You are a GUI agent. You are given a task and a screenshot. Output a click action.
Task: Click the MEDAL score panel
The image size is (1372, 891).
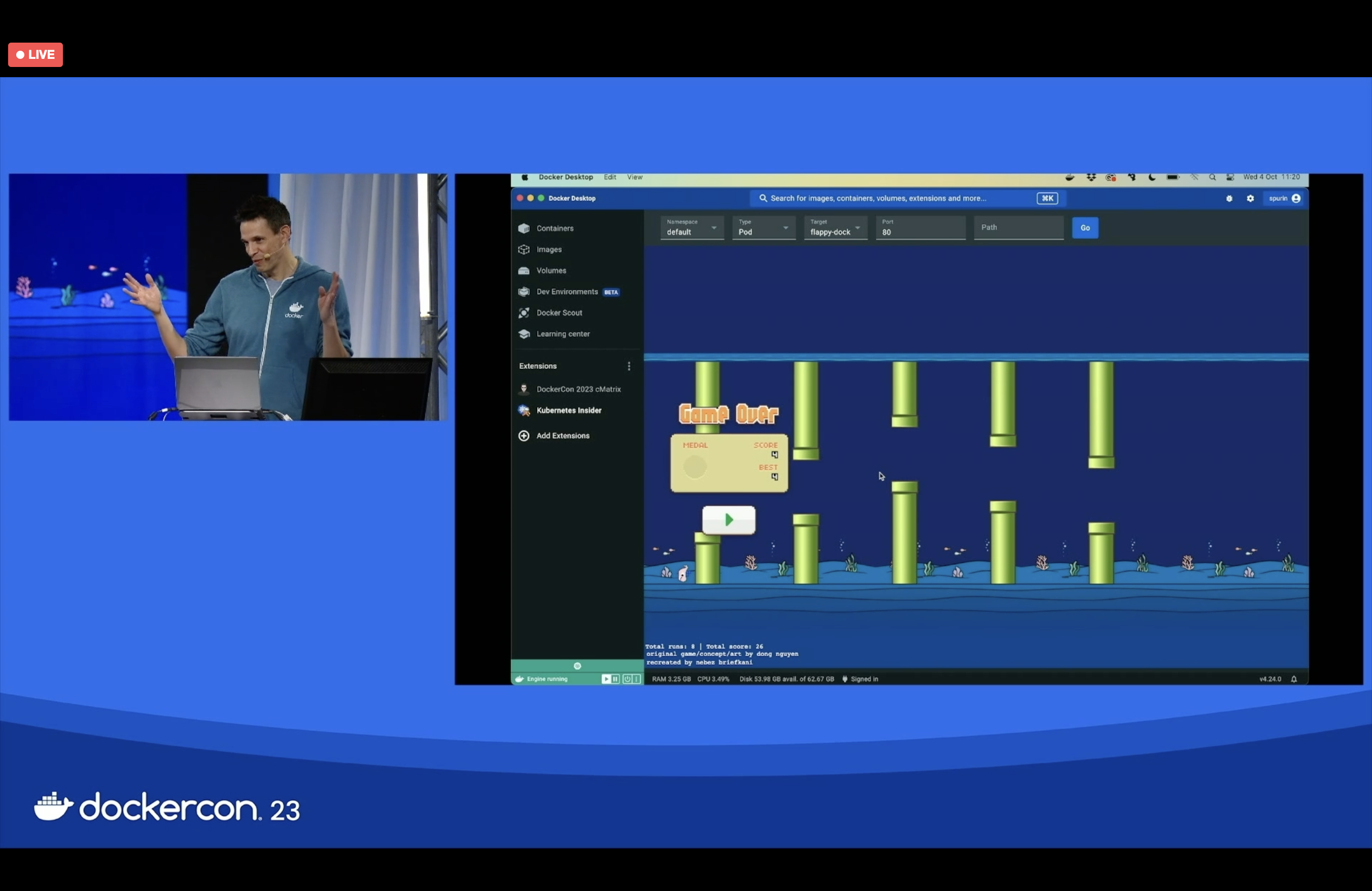[729, 463]
